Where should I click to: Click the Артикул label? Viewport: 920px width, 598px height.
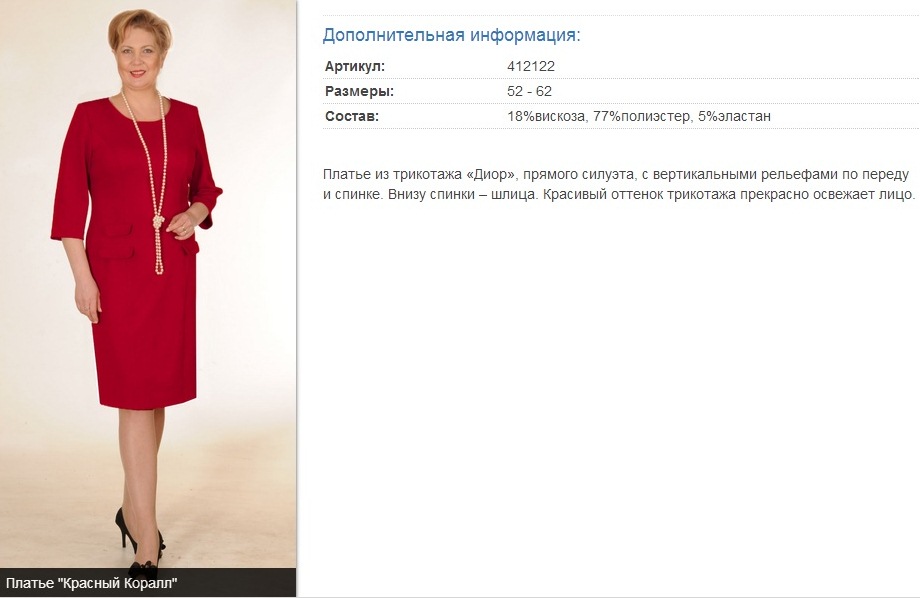tap(355, 66)
